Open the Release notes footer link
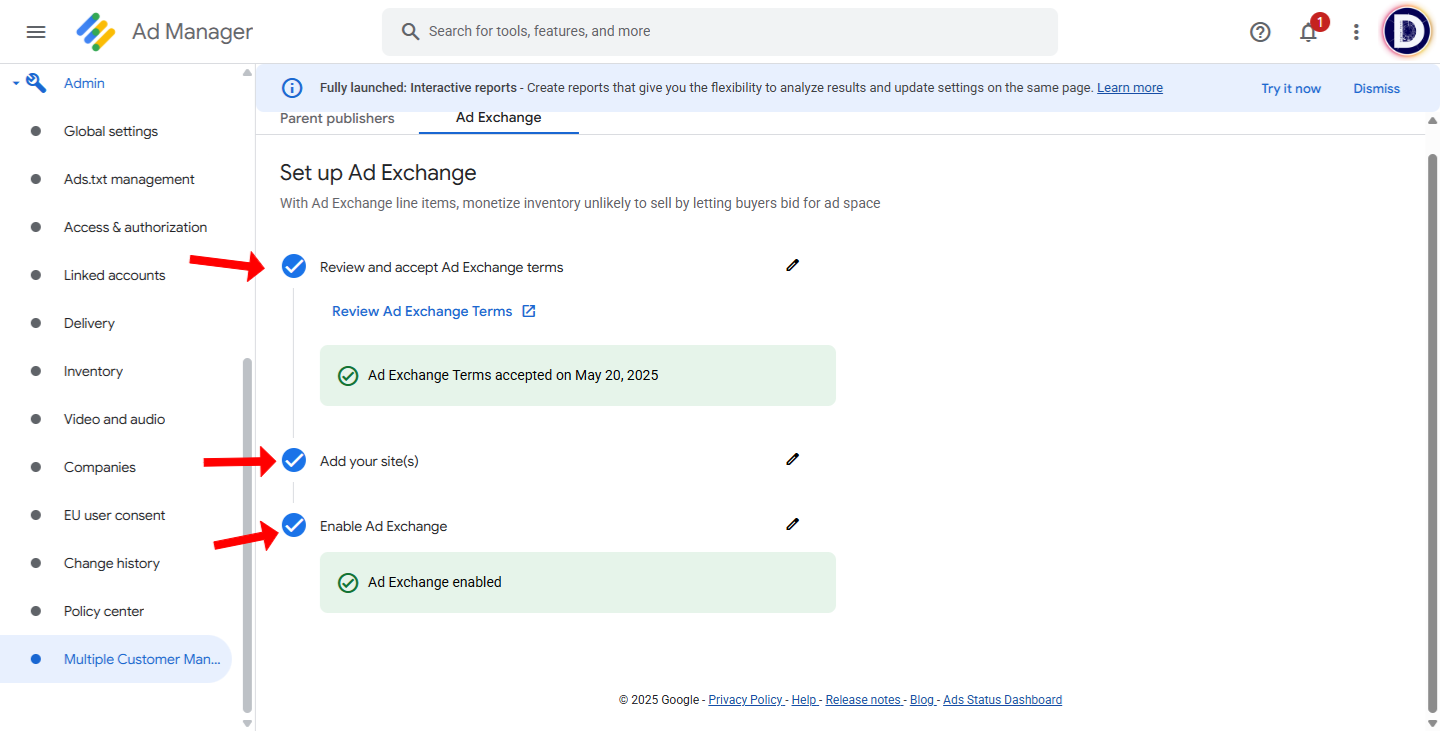 tap(863, 700)
